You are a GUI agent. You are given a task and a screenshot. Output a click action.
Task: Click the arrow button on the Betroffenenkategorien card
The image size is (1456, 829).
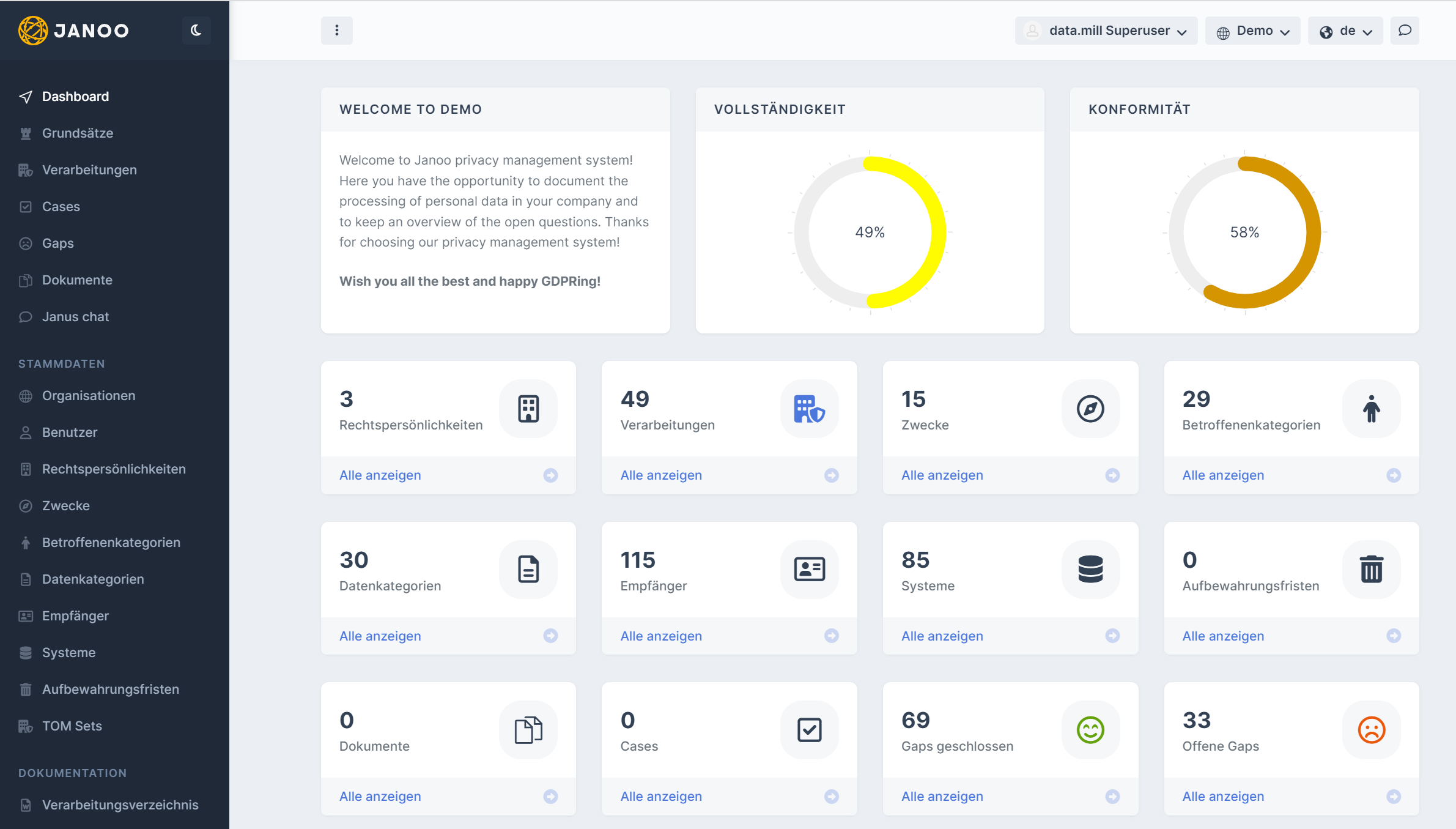(1394, 475)
